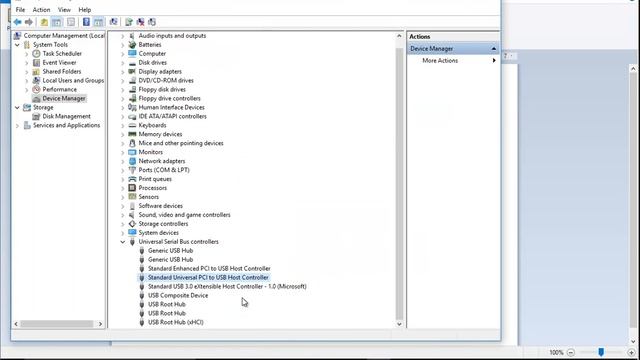Click the Audio inputs and outputs icon
Screen dimensions: 640x360
(x=132, y=36)
